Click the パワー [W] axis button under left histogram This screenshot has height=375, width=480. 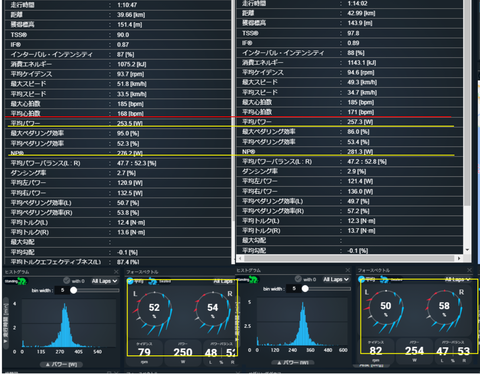[x=61, y=365]
